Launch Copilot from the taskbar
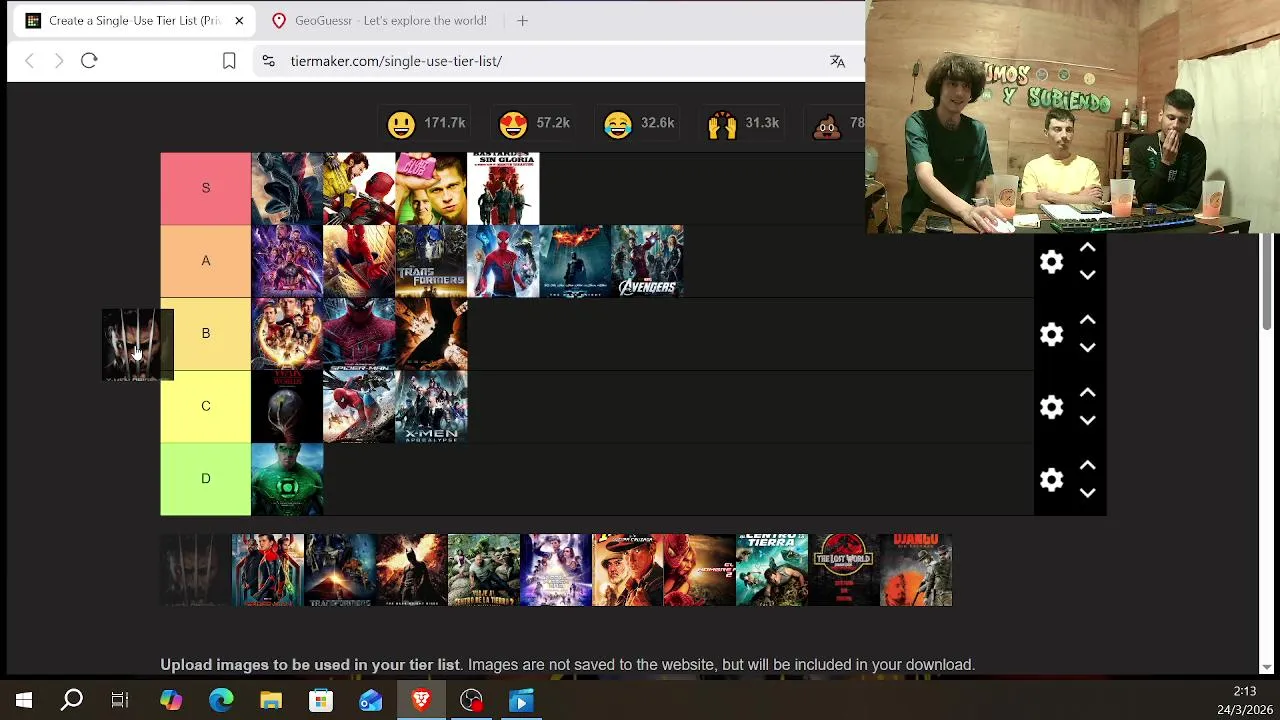The width and height of the screenshot is (1280, 720). click(171, 701)
